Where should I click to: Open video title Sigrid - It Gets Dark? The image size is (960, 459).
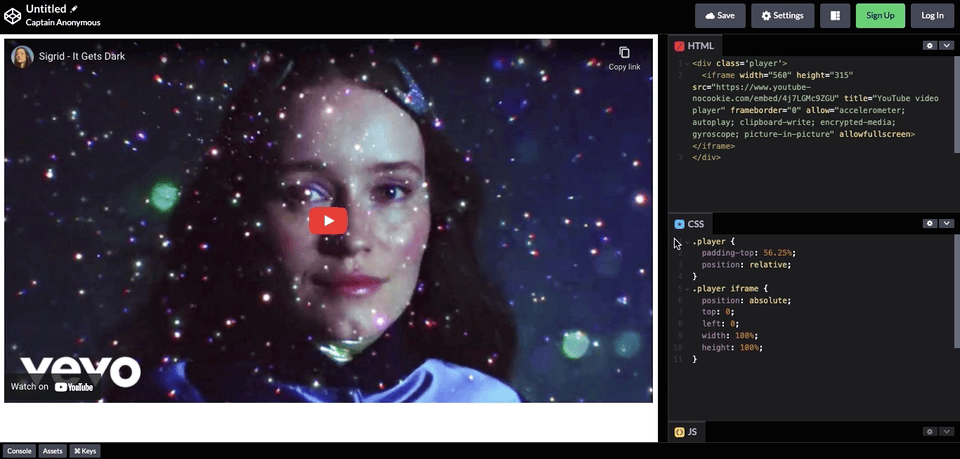click(x=82, y=56)
